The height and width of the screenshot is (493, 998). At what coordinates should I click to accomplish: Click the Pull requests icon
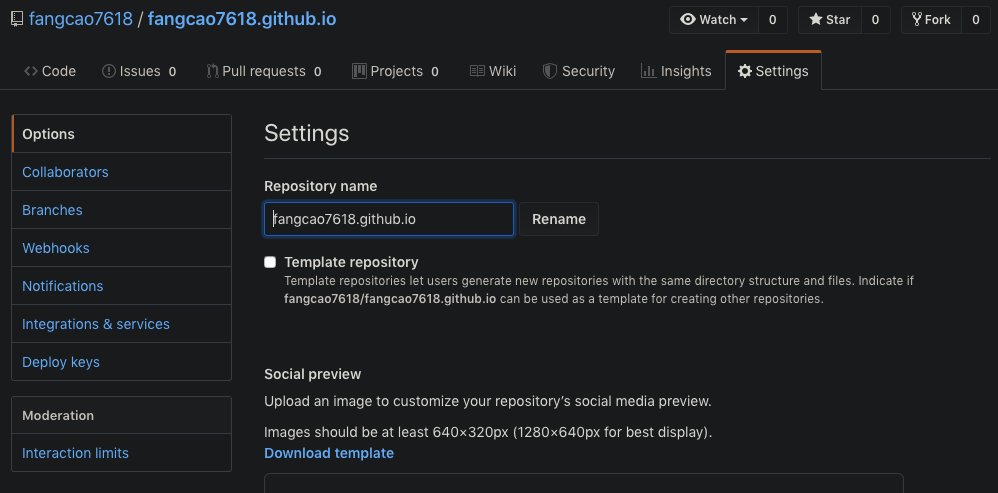(x=212, y=71)
